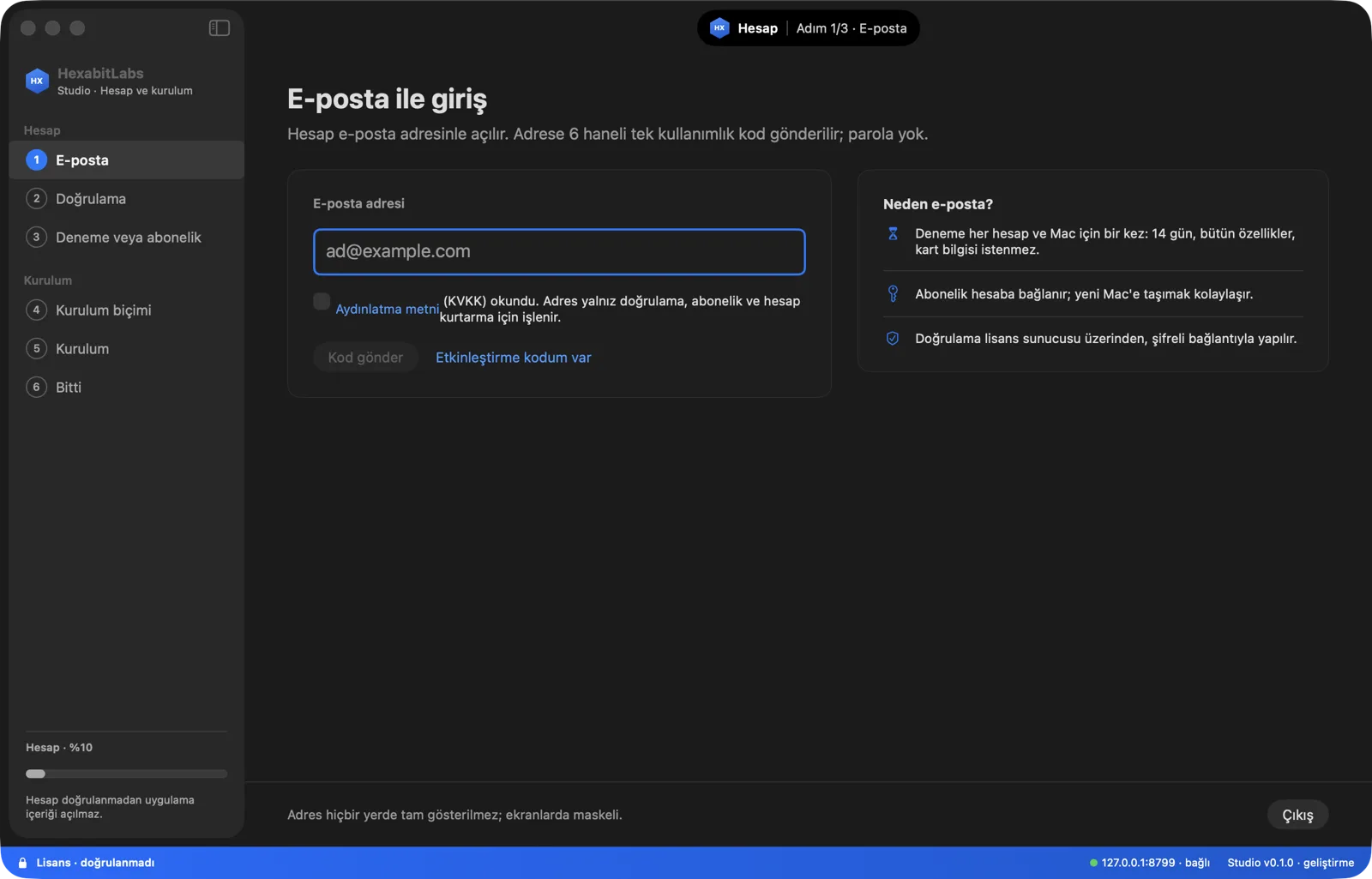Select the Doğrulama step in sidebar

[x=127, y=199]
